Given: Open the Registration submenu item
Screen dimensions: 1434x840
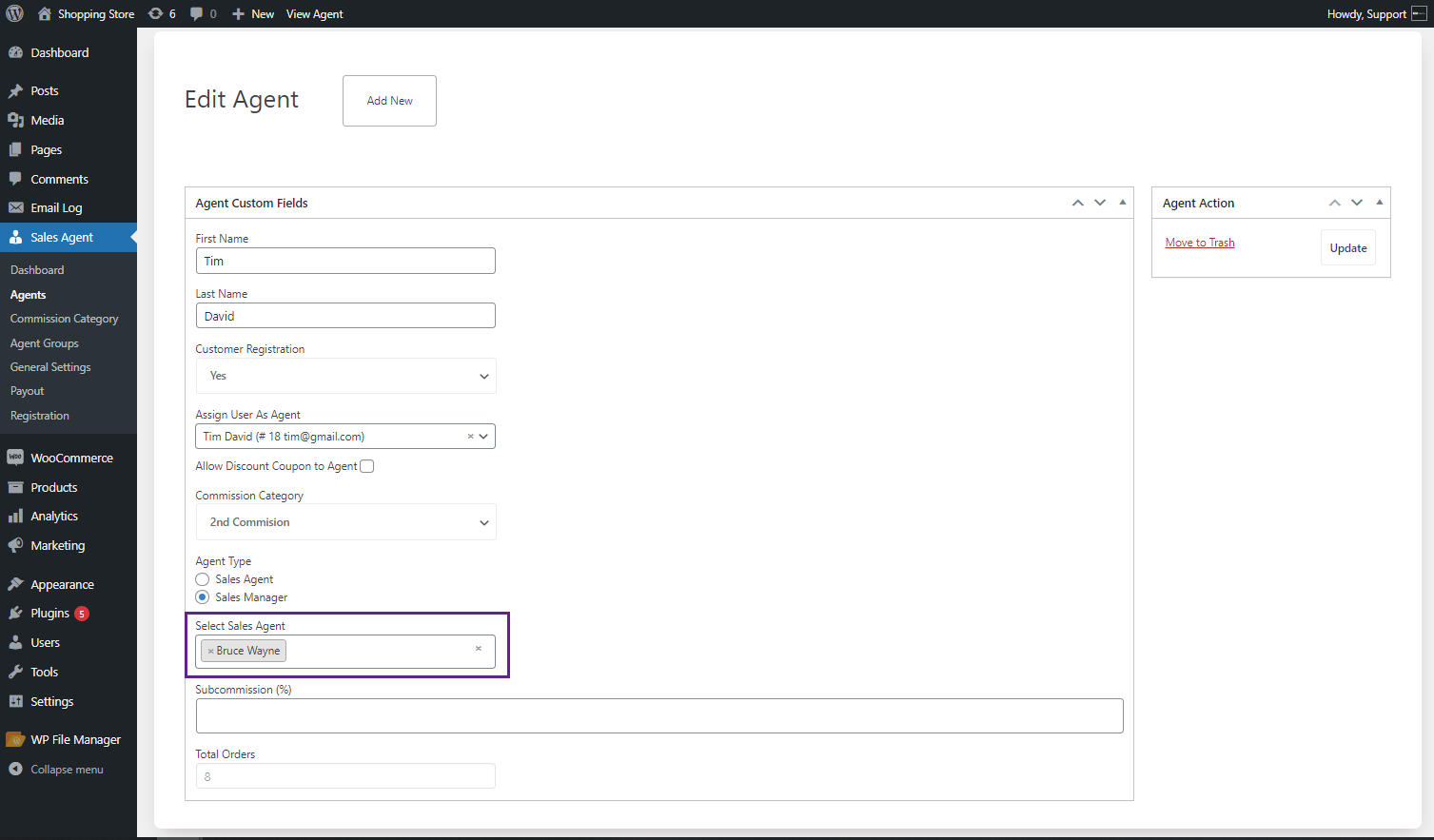Looking at the screenshot, I should point(40,416).
